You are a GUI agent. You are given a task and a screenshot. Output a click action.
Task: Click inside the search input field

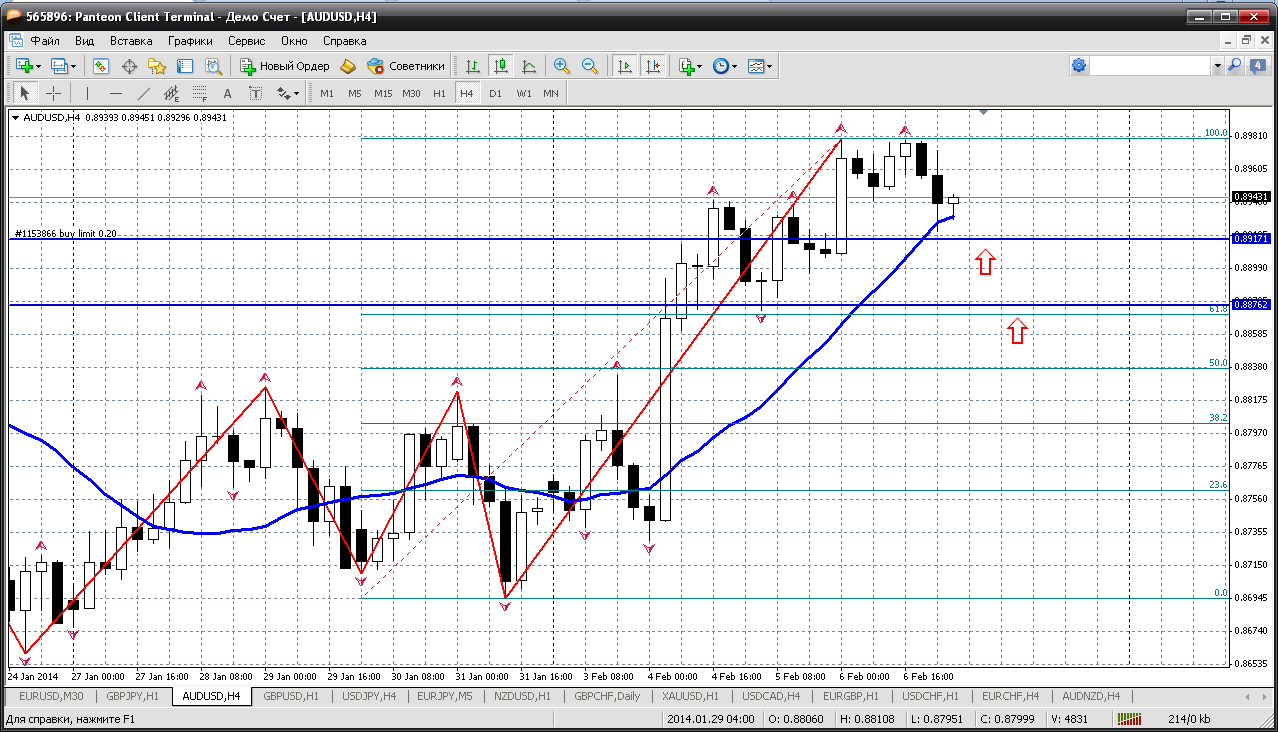1150,66
